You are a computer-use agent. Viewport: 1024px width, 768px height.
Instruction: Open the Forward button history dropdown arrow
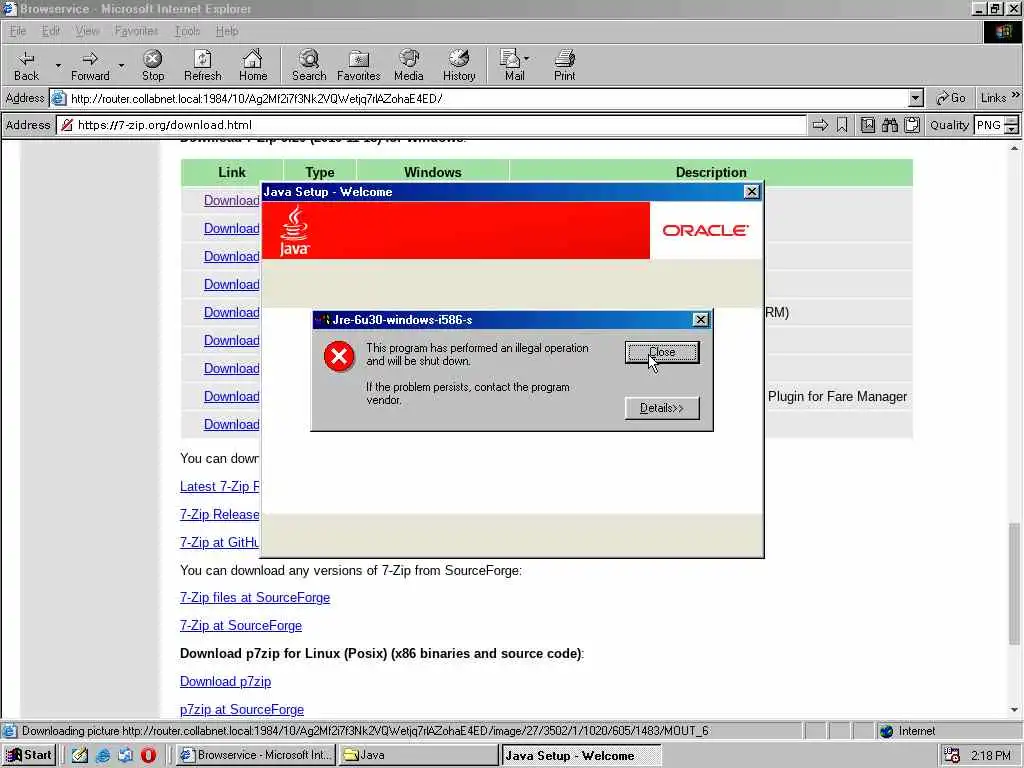click(x=121, y=65)
